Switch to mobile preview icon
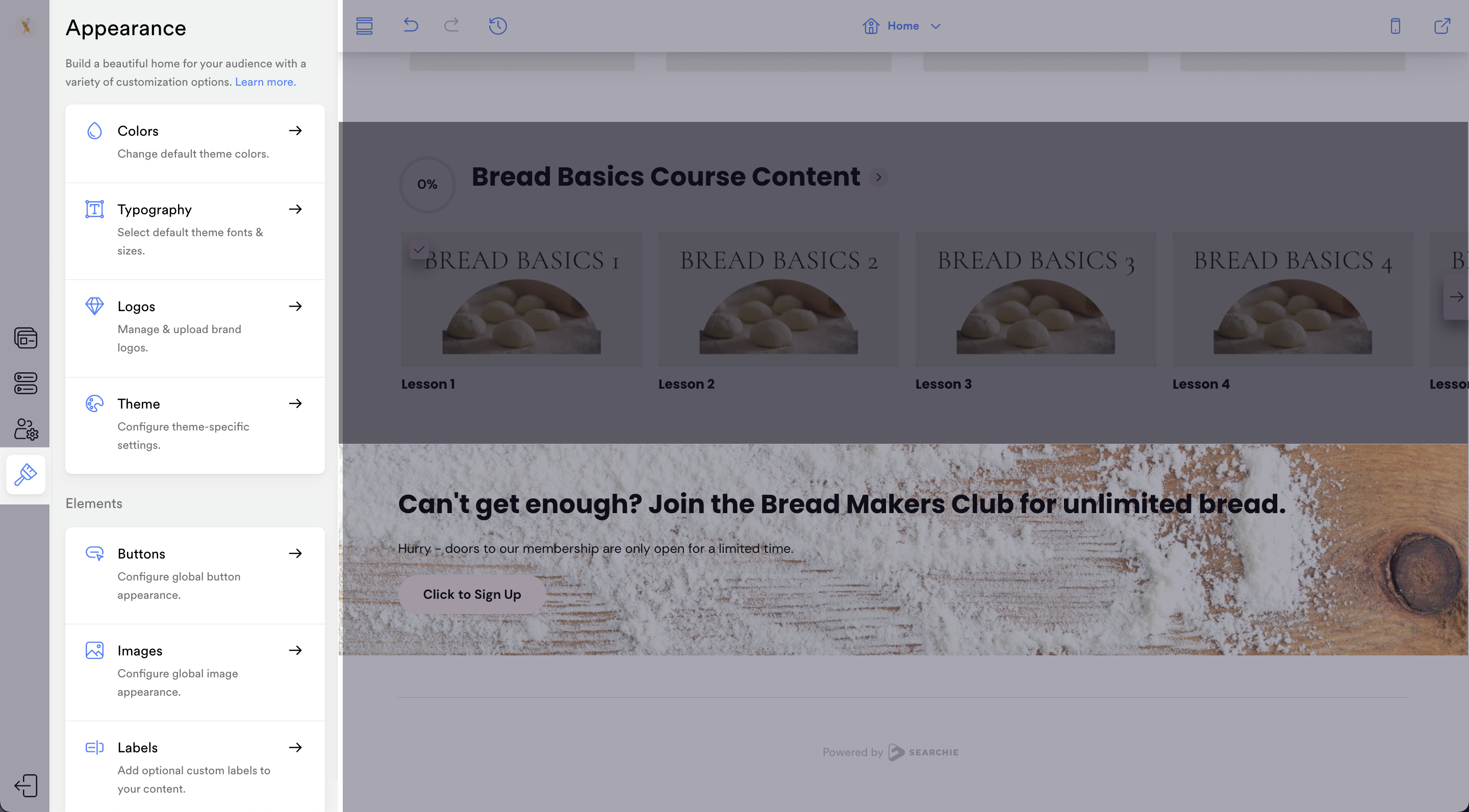This screenshot has width=1469, height=812. (1395, 26)
